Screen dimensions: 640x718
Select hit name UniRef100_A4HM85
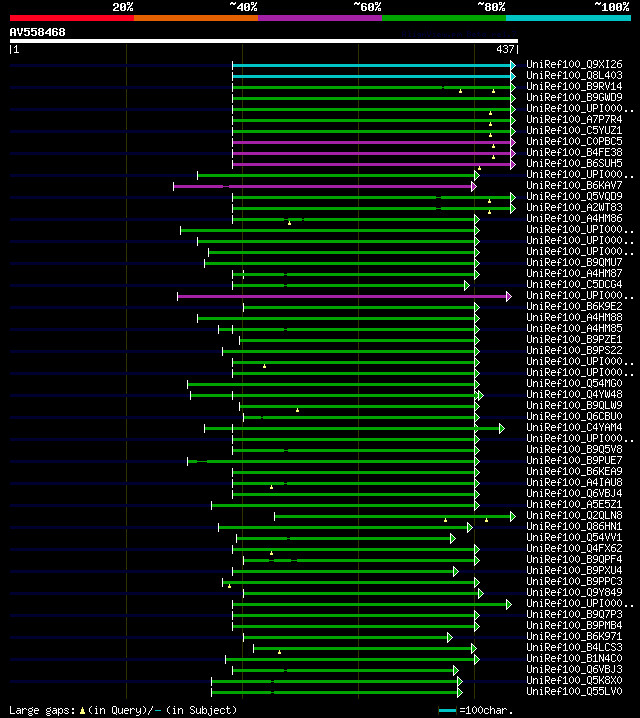pos(574,328)
